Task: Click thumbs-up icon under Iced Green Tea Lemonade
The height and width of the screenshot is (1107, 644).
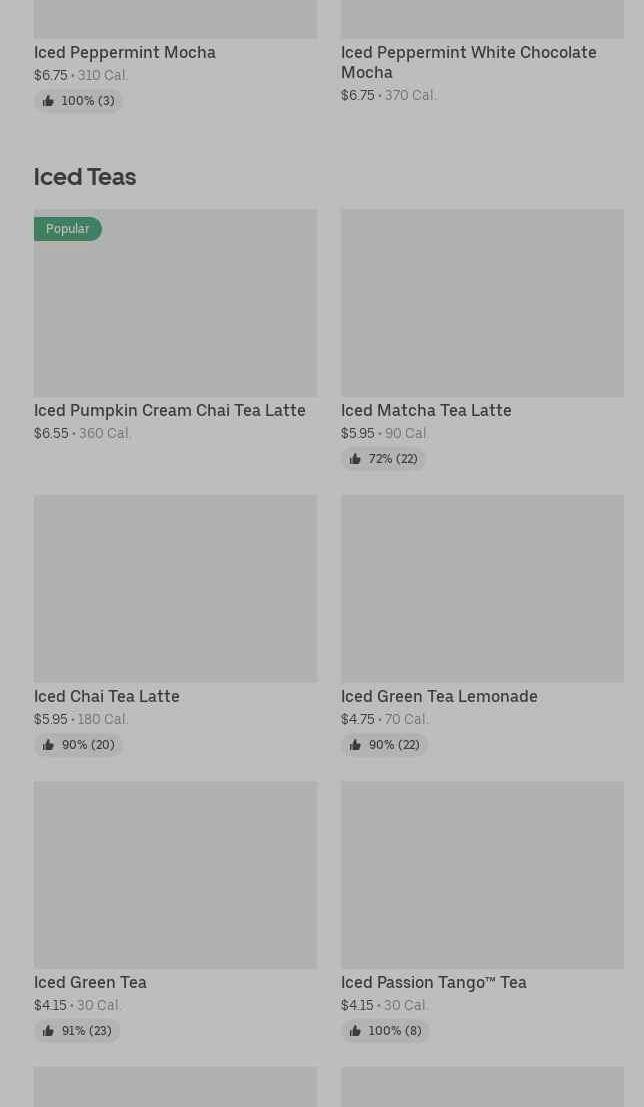Action: [x=355, y=745]
